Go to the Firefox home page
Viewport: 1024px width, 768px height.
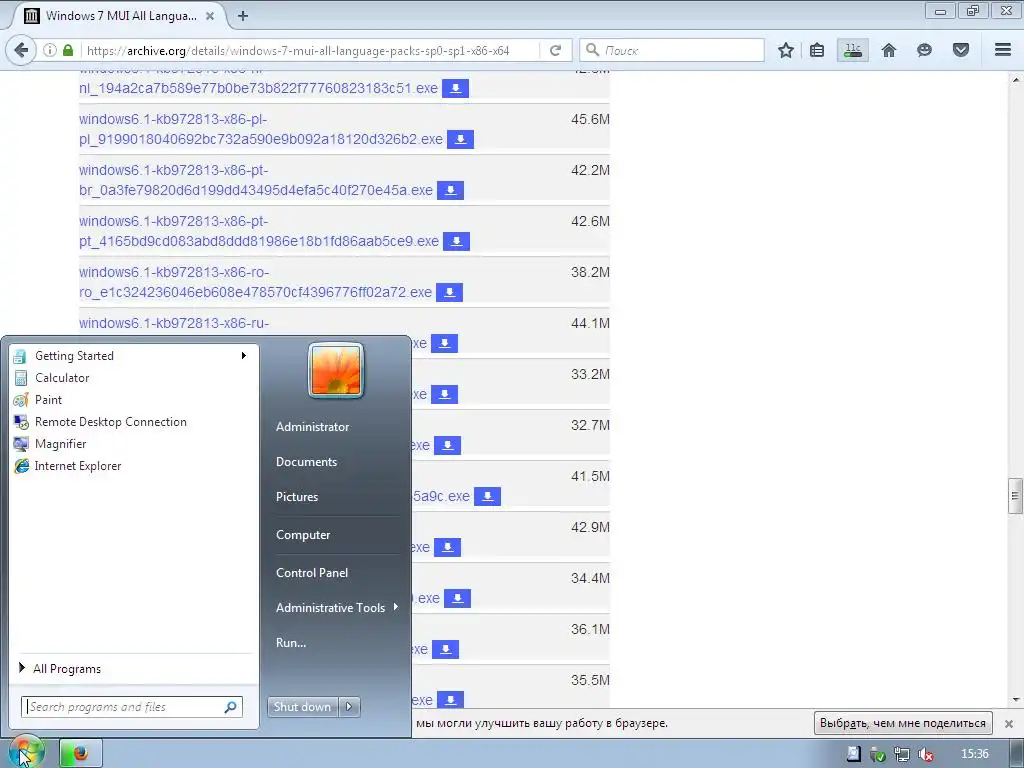(x=889, y=50)
